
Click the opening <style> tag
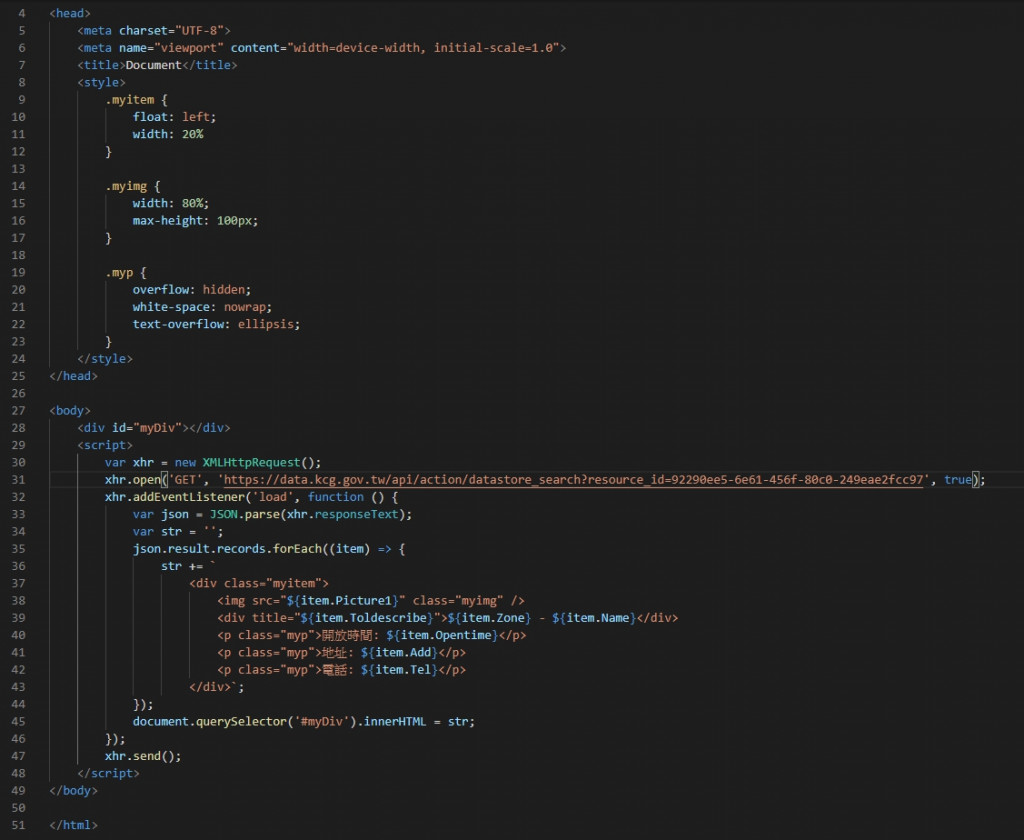coord(101,82)
